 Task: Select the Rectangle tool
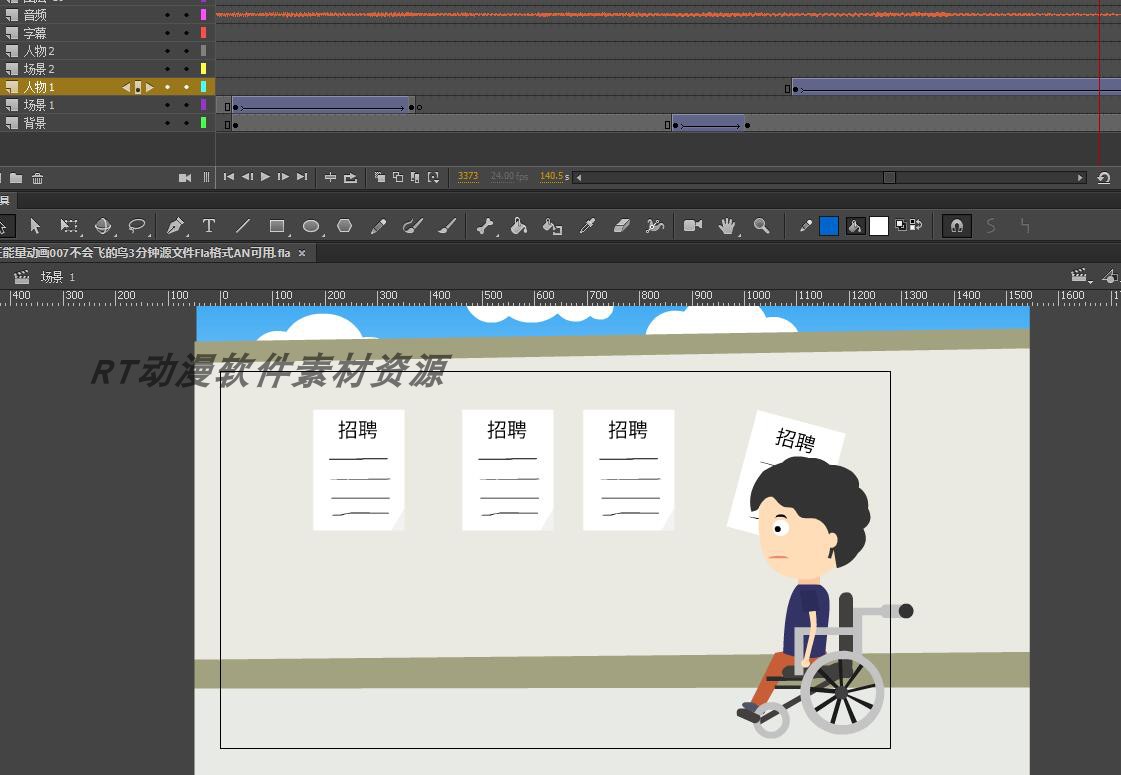click(277, 226)
